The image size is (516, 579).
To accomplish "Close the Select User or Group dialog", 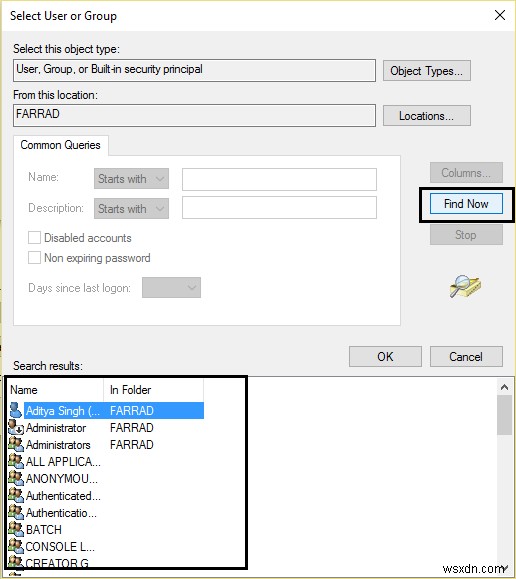I will click(x=500, y=16).
